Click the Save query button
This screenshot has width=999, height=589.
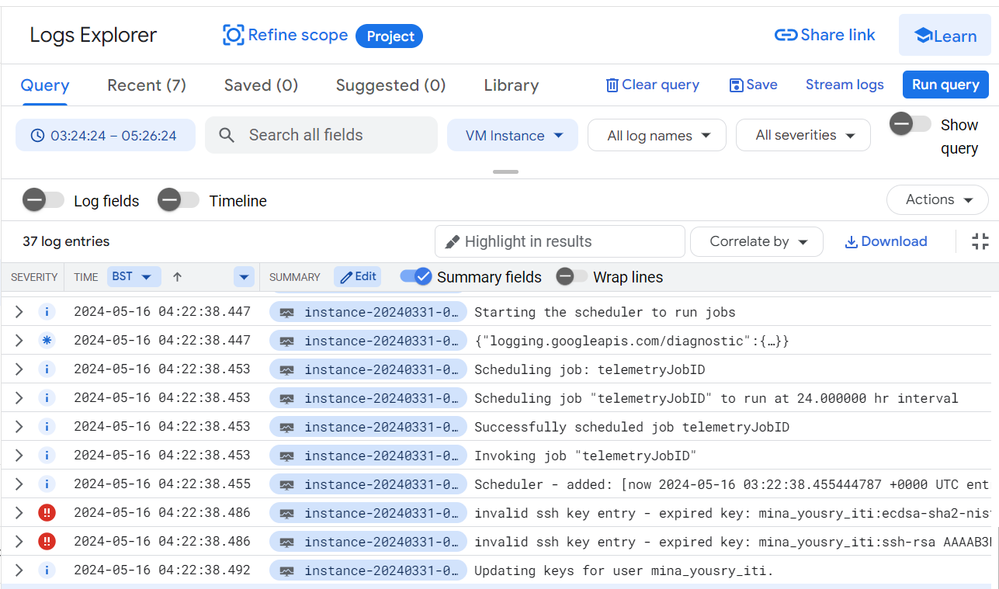click(753, 85)
